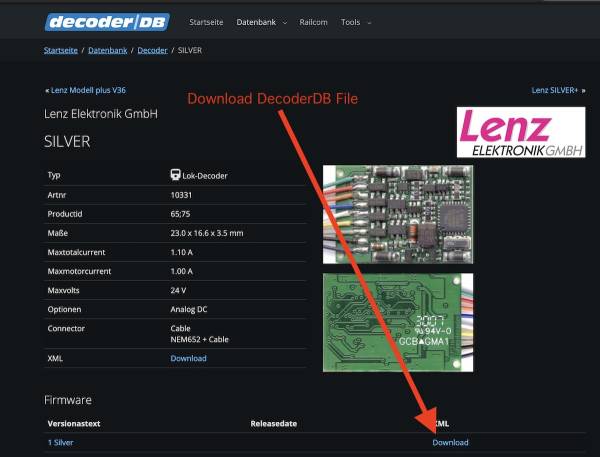Click the Lok-Decoder type icon

click(x=176, y=175)
